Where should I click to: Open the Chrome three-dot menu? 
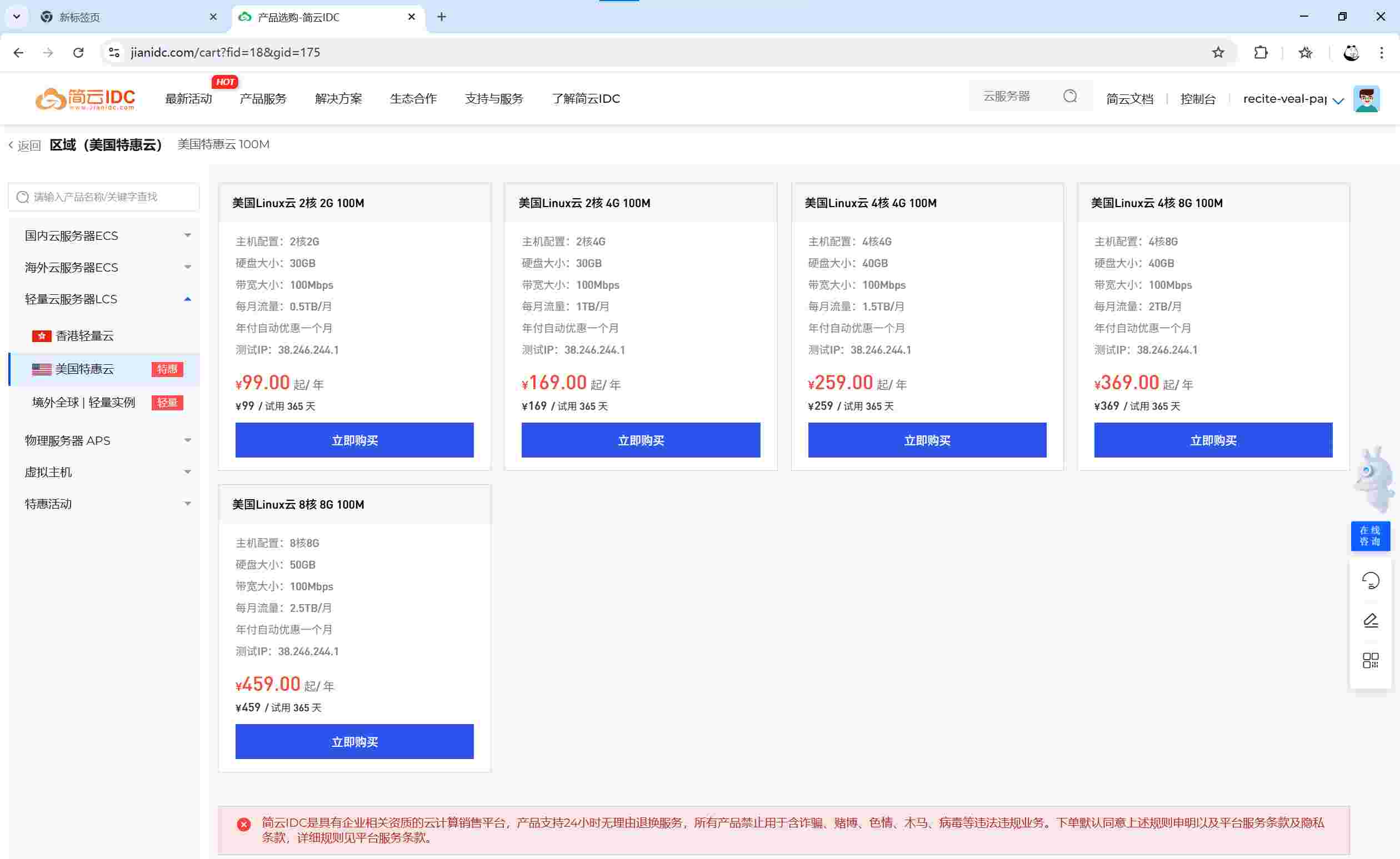click(x=1381, y=52)
